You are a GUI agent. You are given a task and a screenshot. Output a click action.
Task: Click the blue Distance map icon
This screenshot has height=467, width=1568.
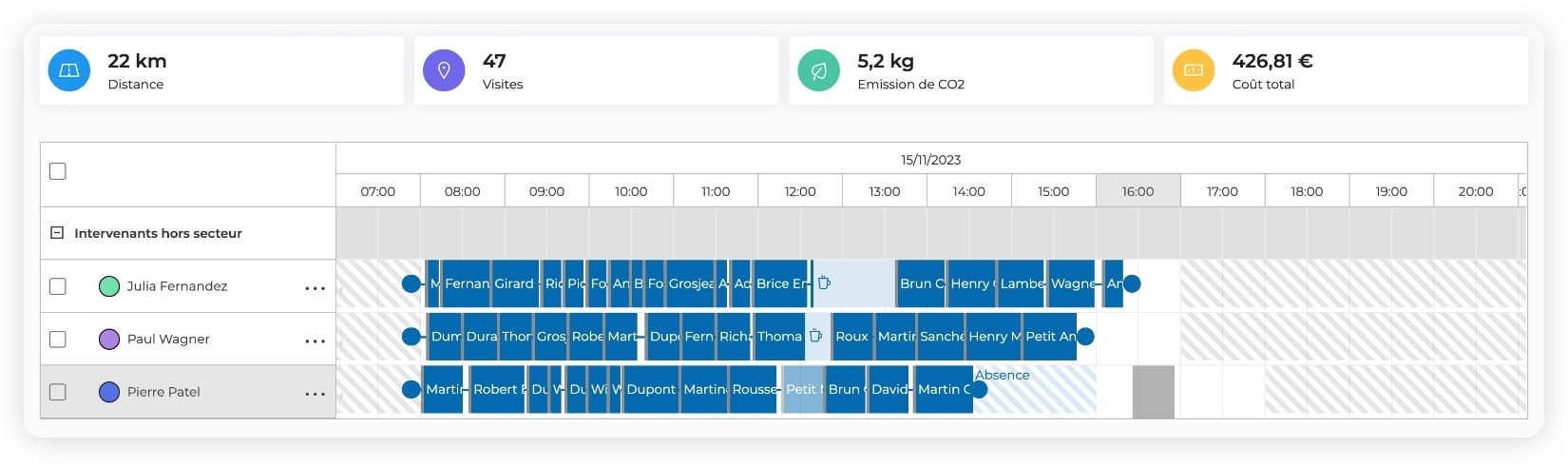coord(69,70)
